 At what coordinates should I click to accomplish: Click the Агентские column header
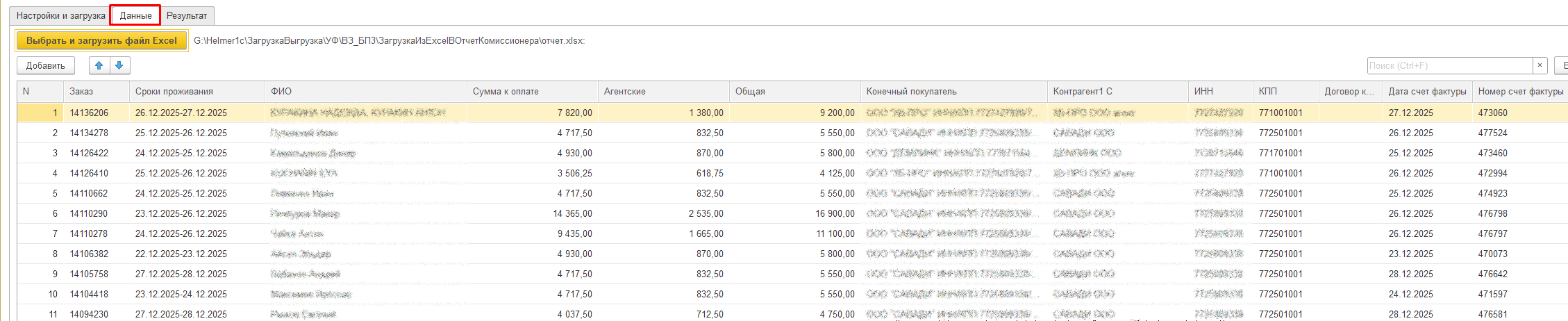pos(662,91)
